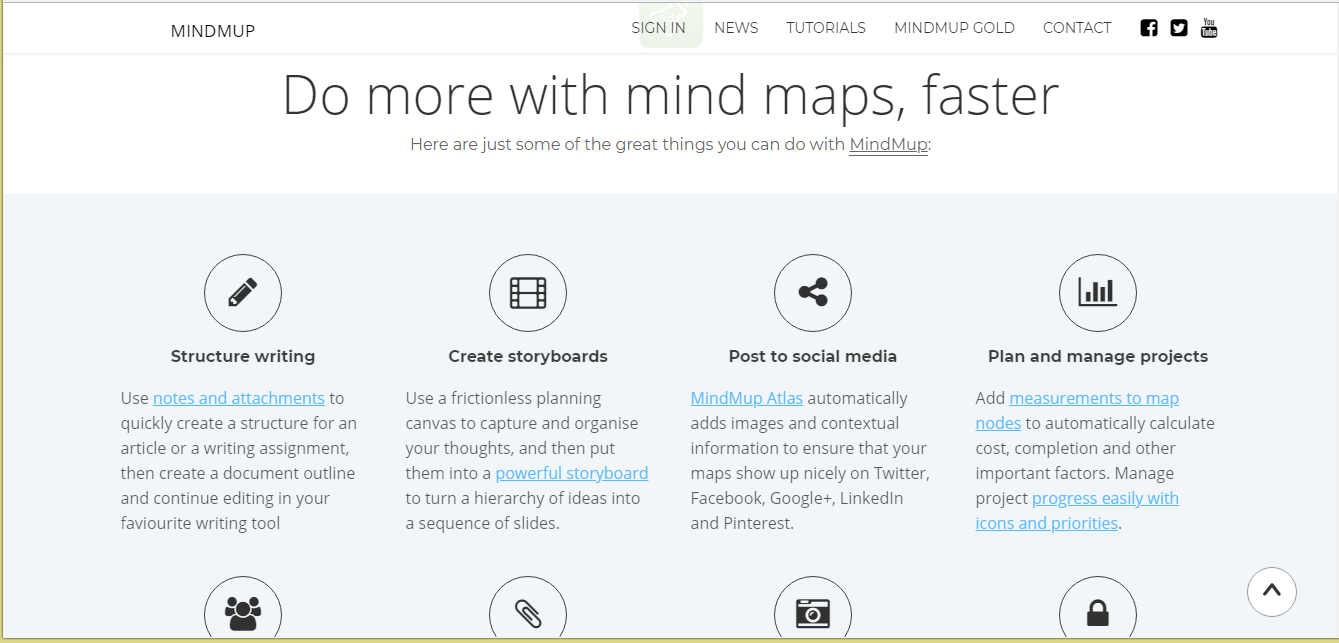Click the back-to-top chevron button

[x=1272, y=591]
